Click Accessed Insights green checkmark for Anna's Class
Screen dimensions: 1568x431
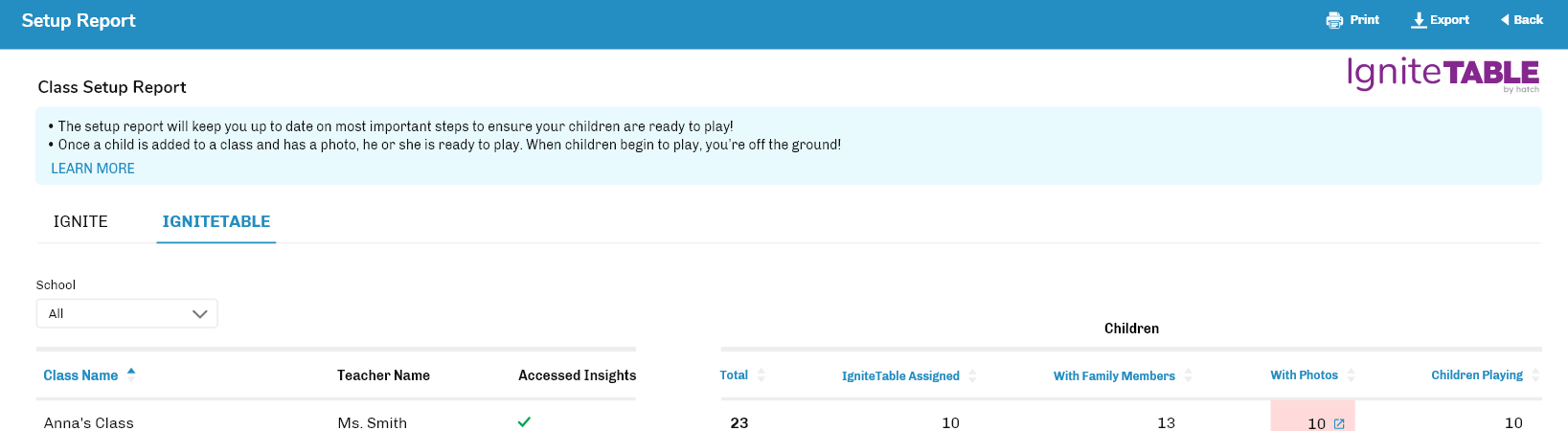(x=524, y=421)
